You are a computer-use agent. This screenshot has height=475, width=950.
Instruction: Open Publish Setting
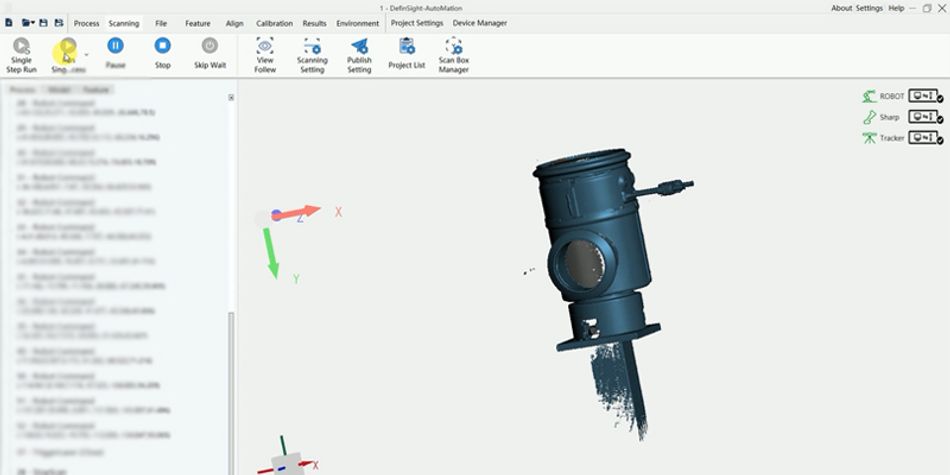pos(359,46)
